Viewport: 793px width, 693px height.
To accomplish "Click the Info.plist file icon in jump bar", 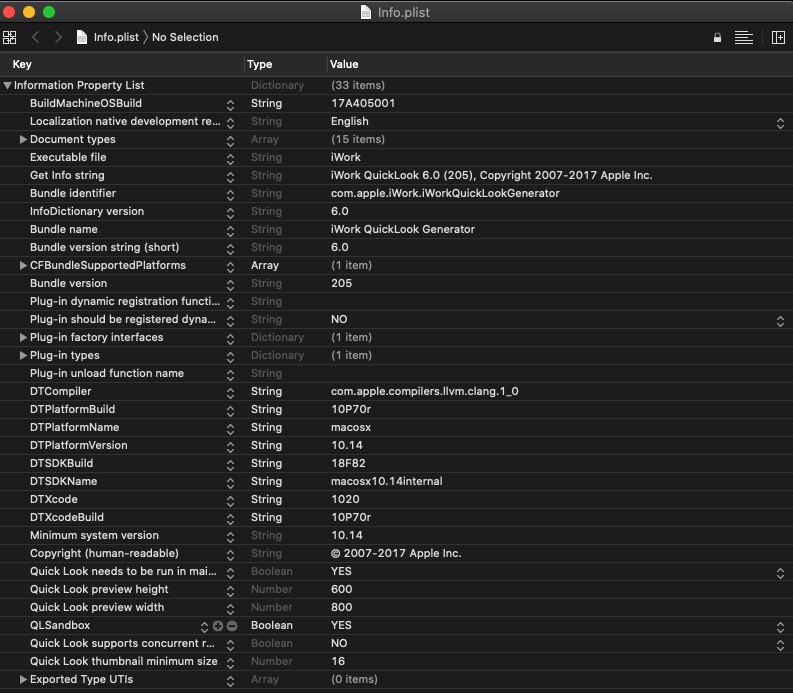I will tap(81, 37).
